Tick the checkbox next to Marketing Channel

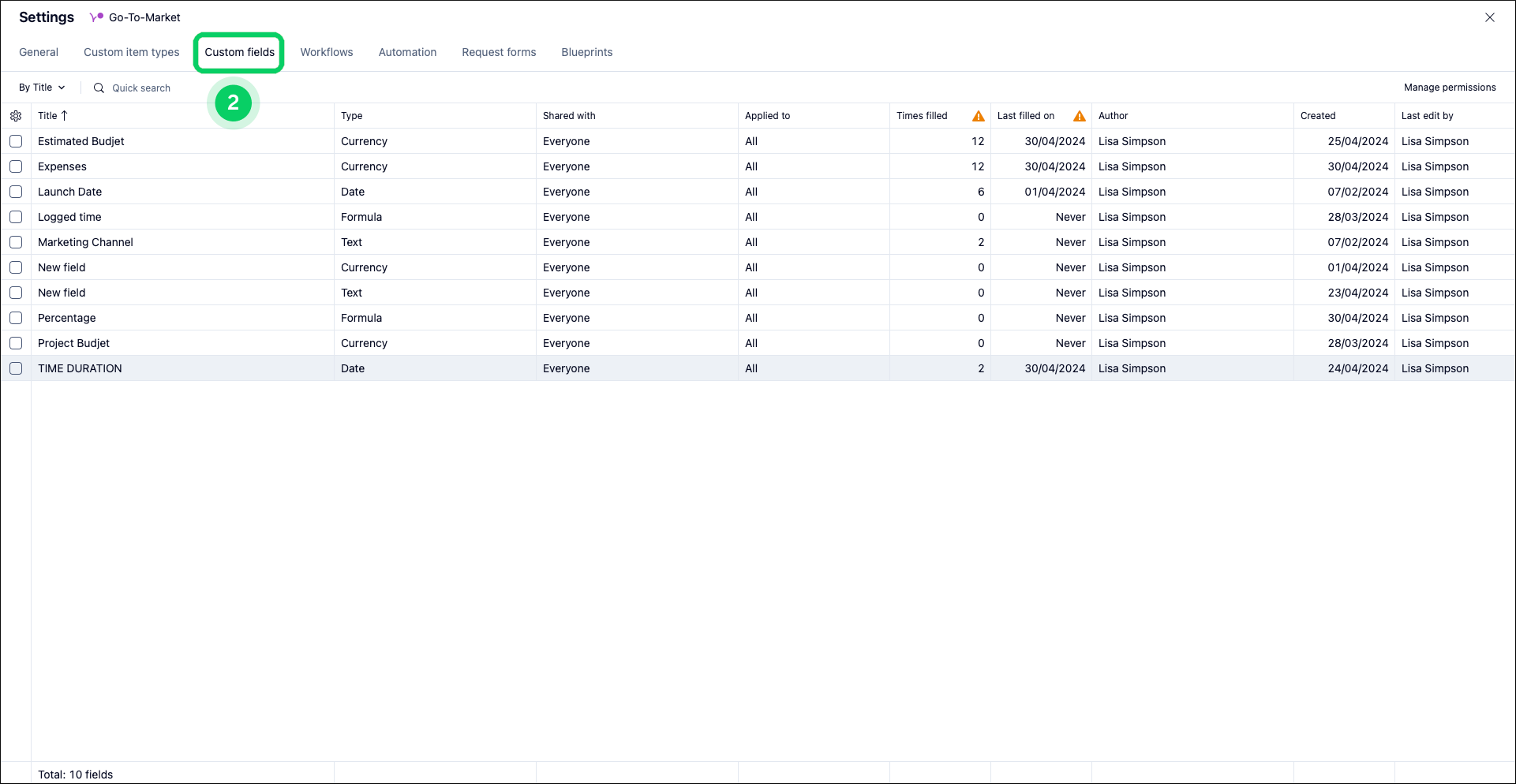(x=17, y=242)
